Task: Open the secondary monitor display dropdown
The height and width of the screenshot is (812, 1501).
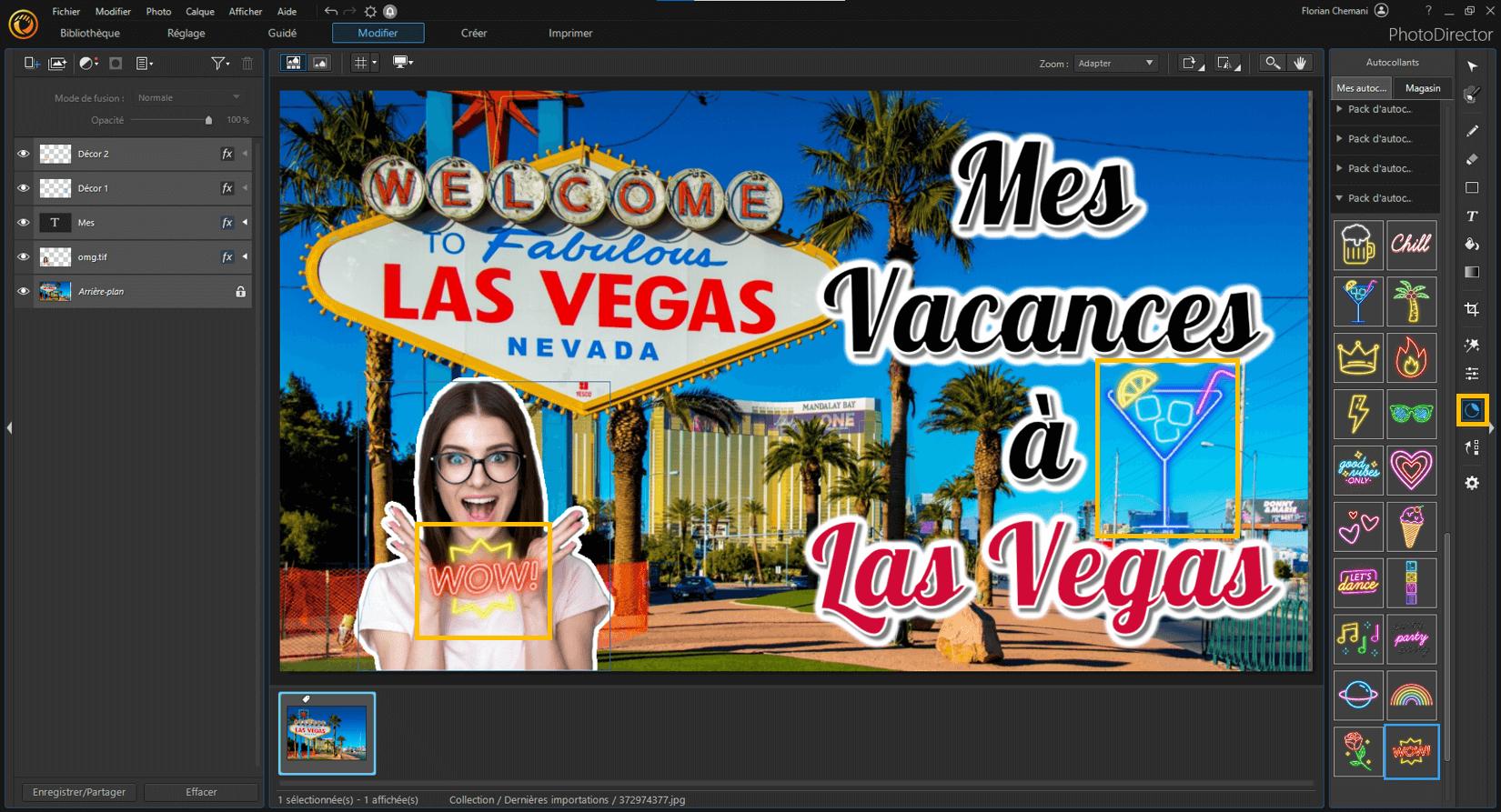Action: (403, 63)
